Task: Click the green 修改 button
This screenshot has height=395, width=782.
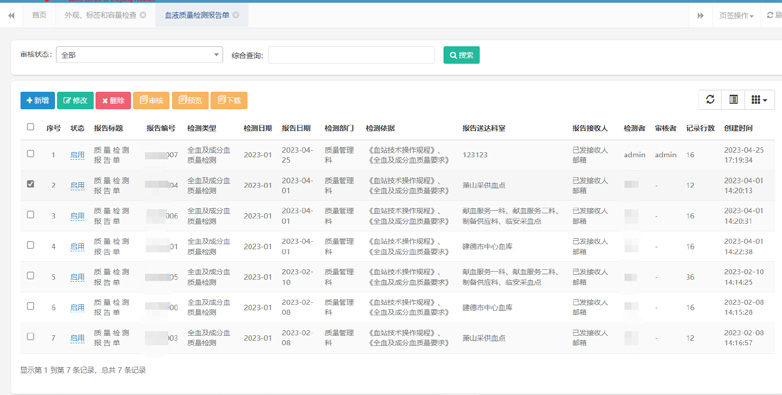Action: point(75,100)
